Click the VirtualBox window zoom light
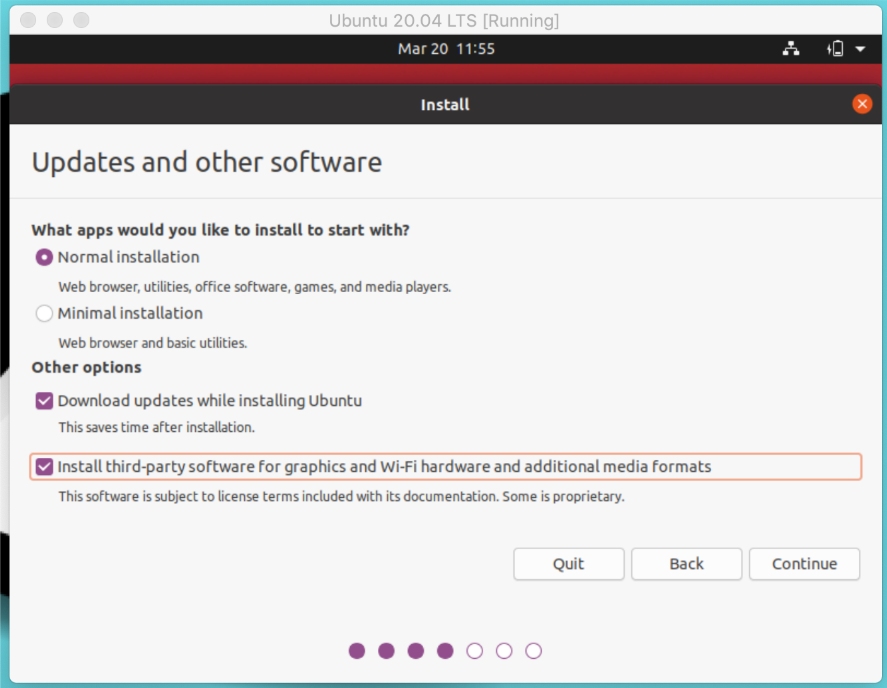 click(x=81, y=20)
